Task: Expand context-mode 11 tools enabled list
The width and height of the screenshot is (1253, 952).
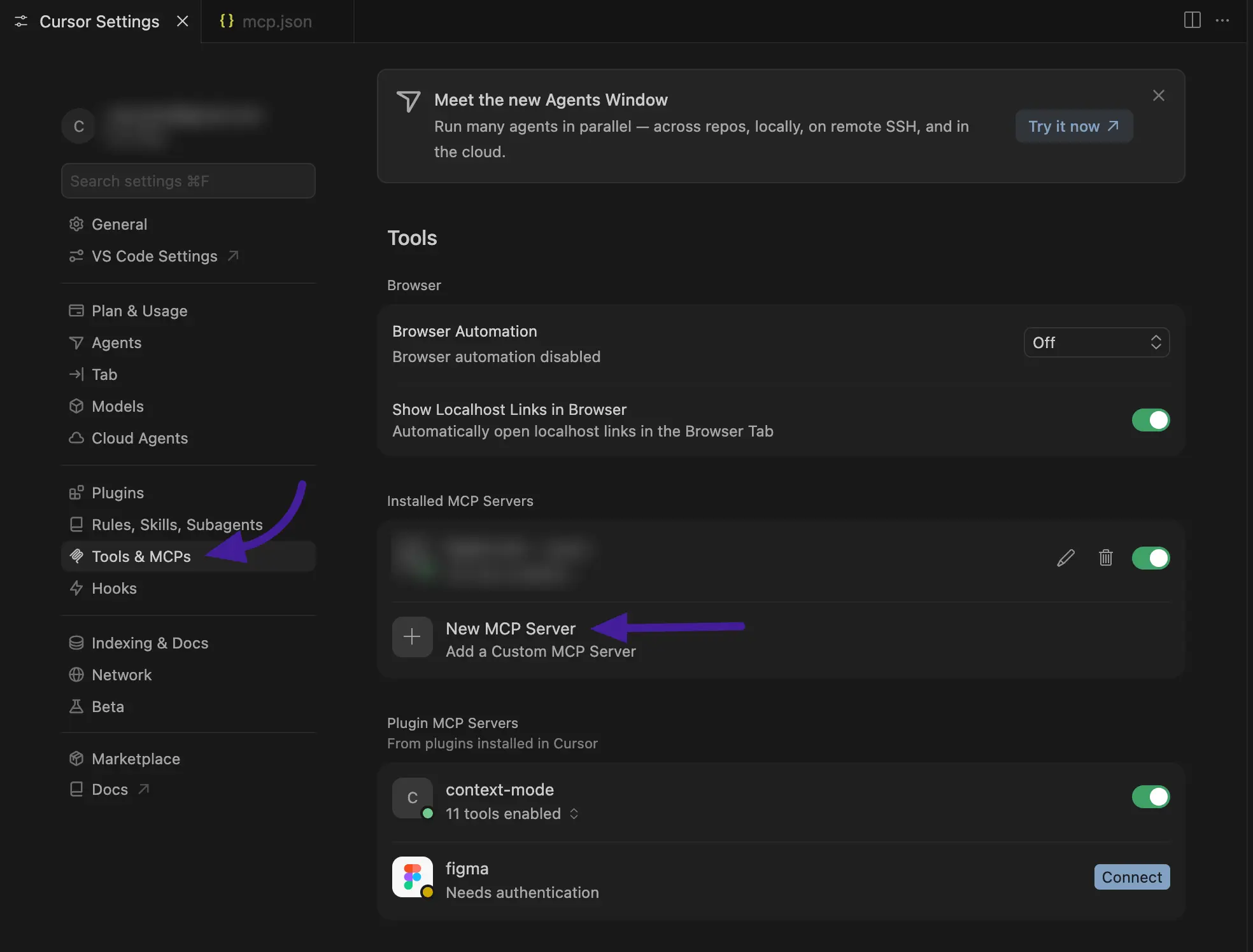Action: 512,814
